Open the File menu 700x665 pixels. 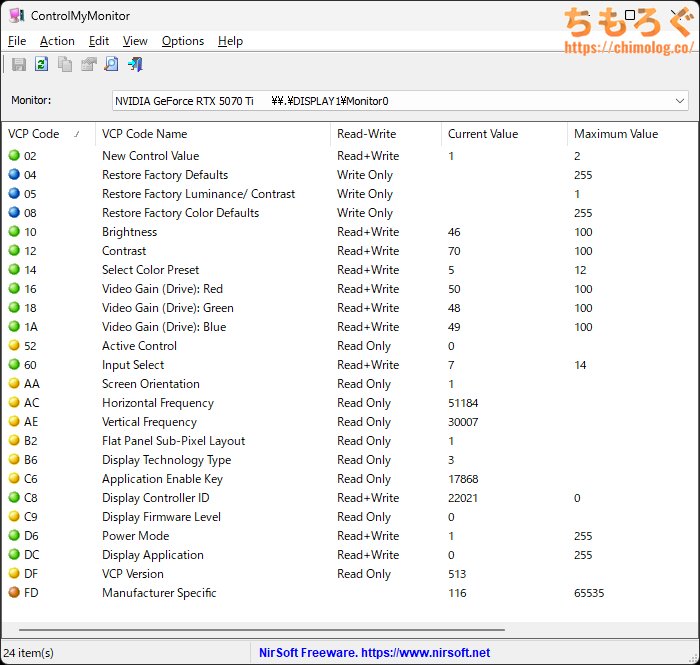coord(17,41)
